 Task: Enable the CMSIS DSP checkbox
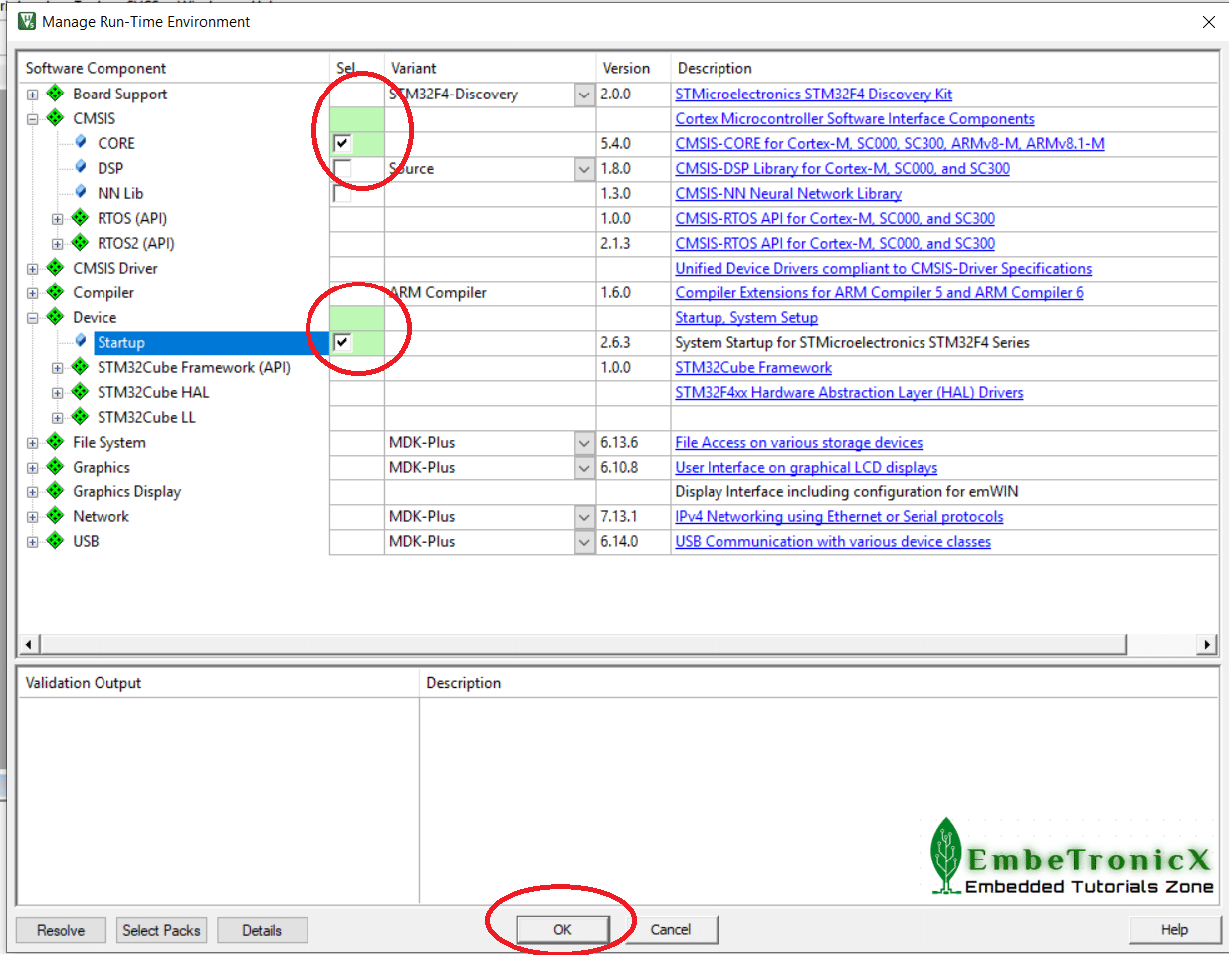(x=342, y=168)
